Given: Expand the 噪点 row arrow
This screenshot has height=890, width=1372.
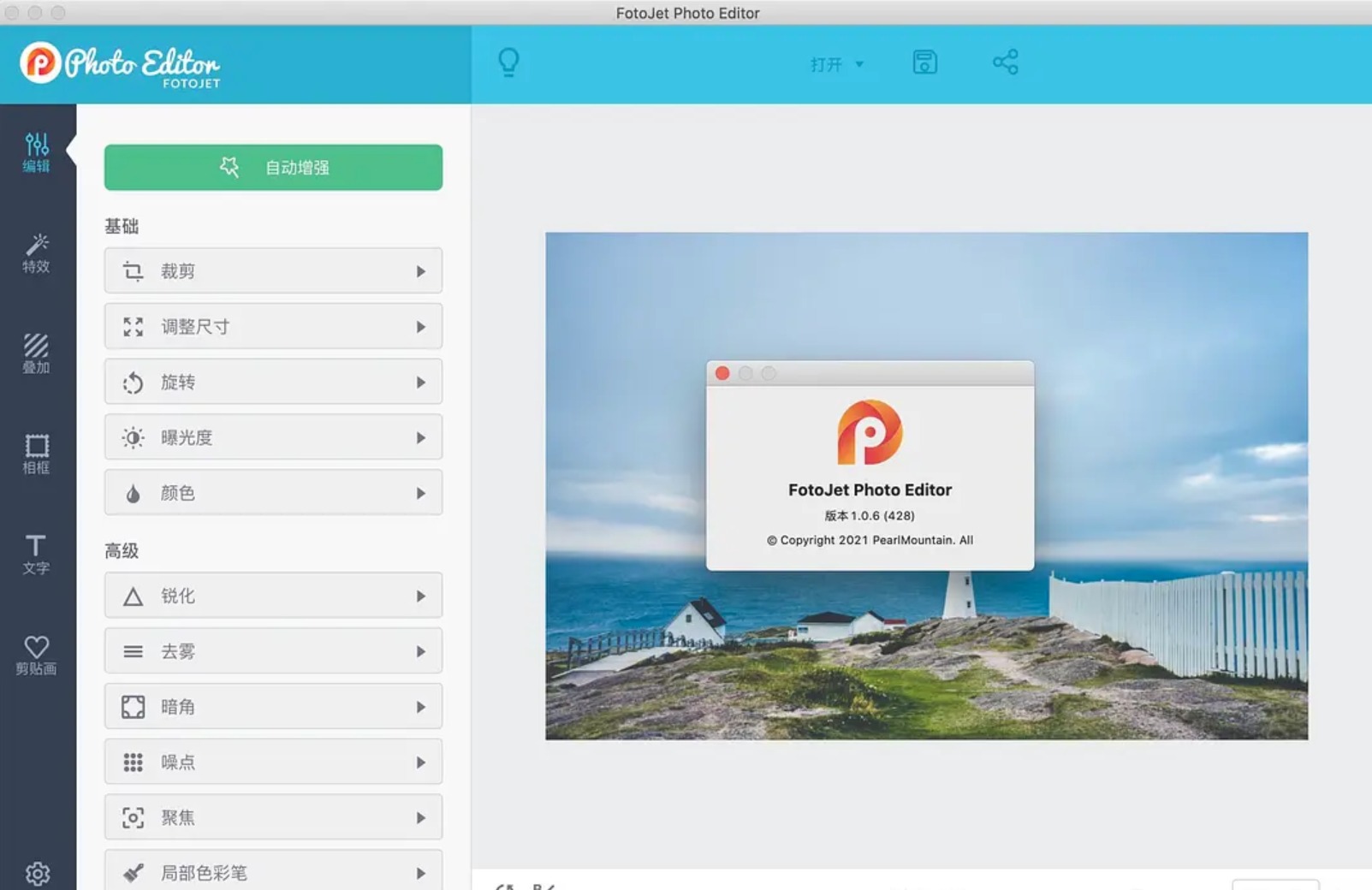Looking at the screenshot, I should point(421,762).
